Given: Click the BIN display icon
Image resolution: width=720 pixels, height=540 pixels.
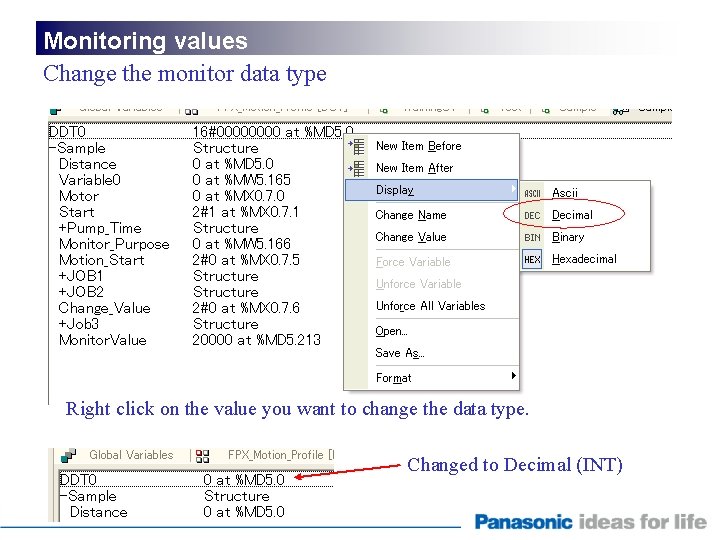Looking at the screenshot, I should point(532,237).
